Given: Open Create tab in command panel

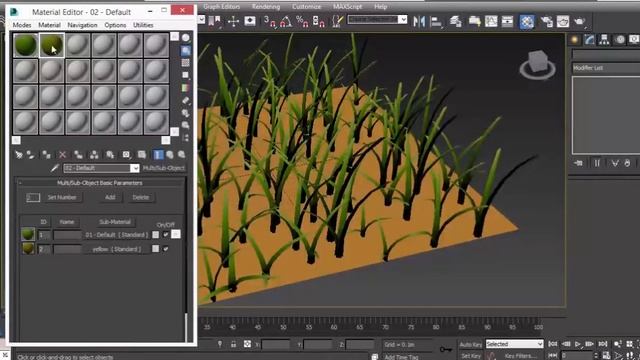Looking at the screenshot, I should coord(575,40).
